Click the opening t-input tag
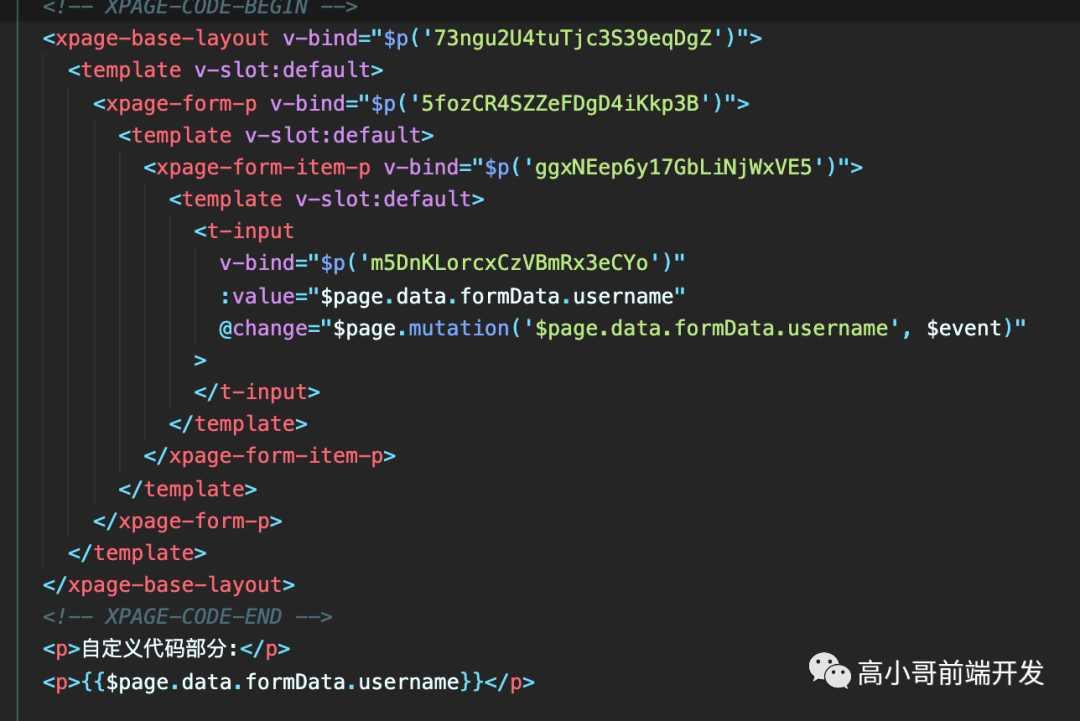This screenshot has width=1080, height=721. [245, 231]
